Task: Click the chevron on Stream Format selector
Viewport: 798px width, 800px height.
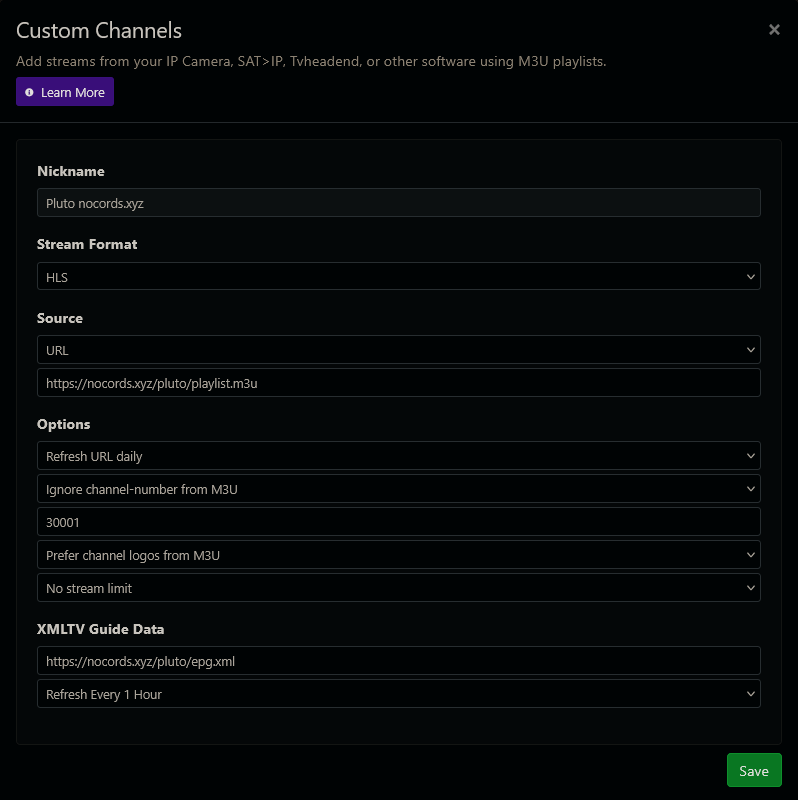Action: click(x=751, y=276)
